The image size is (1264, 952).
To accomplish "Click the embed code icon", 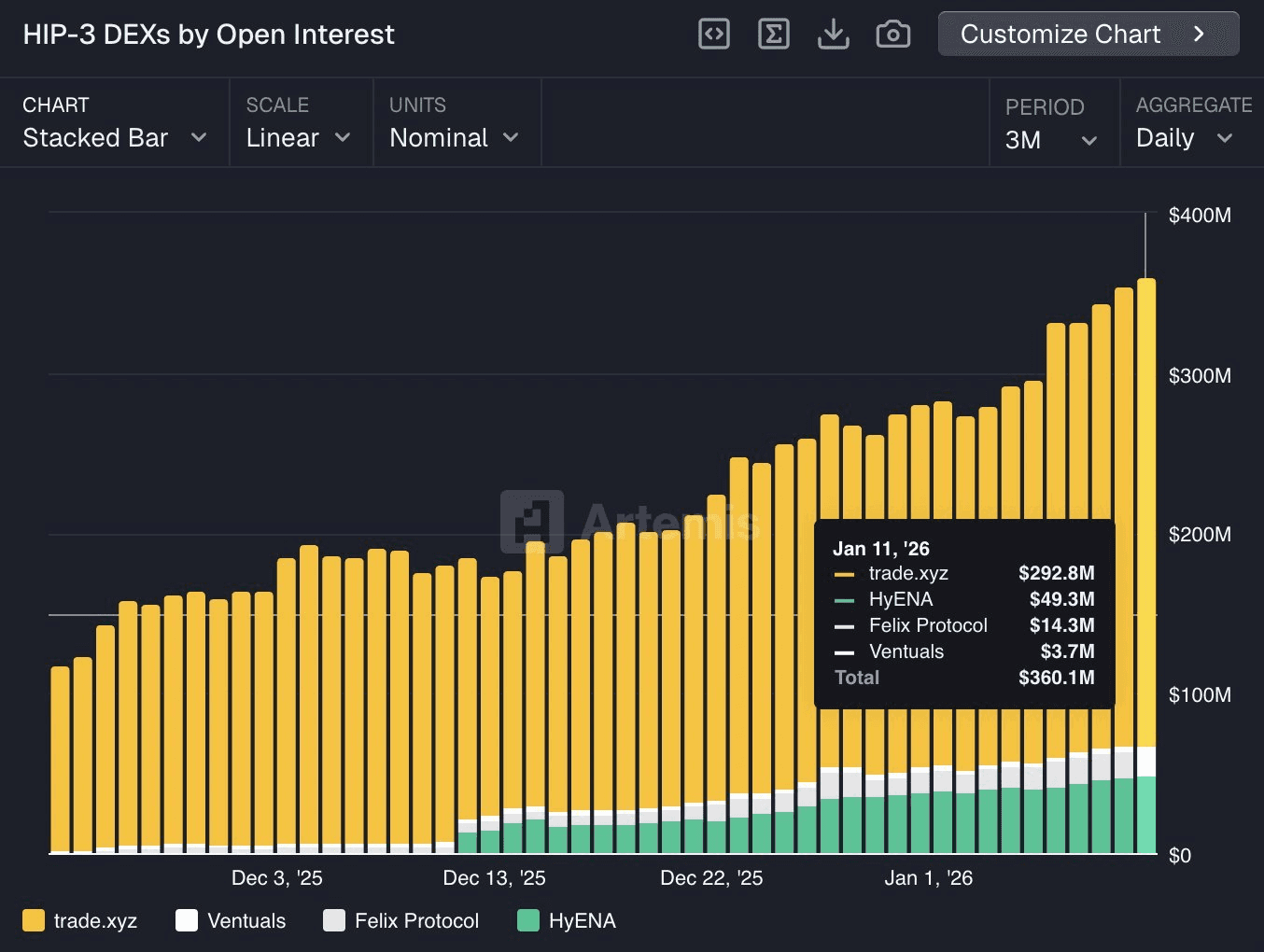I will click(713, 34).
